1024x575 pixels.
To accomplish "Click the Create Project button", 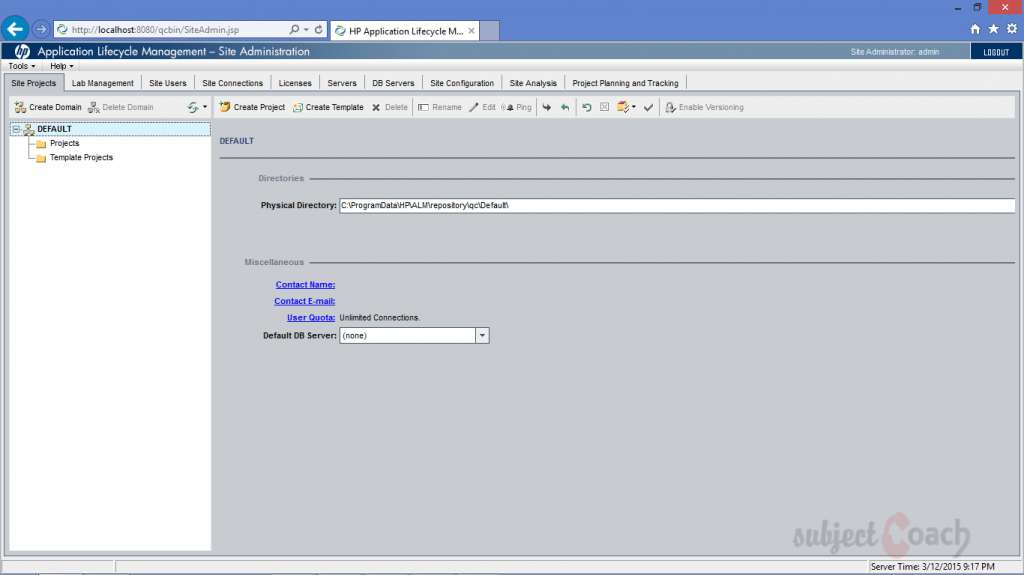I will (x=252, y=107).
